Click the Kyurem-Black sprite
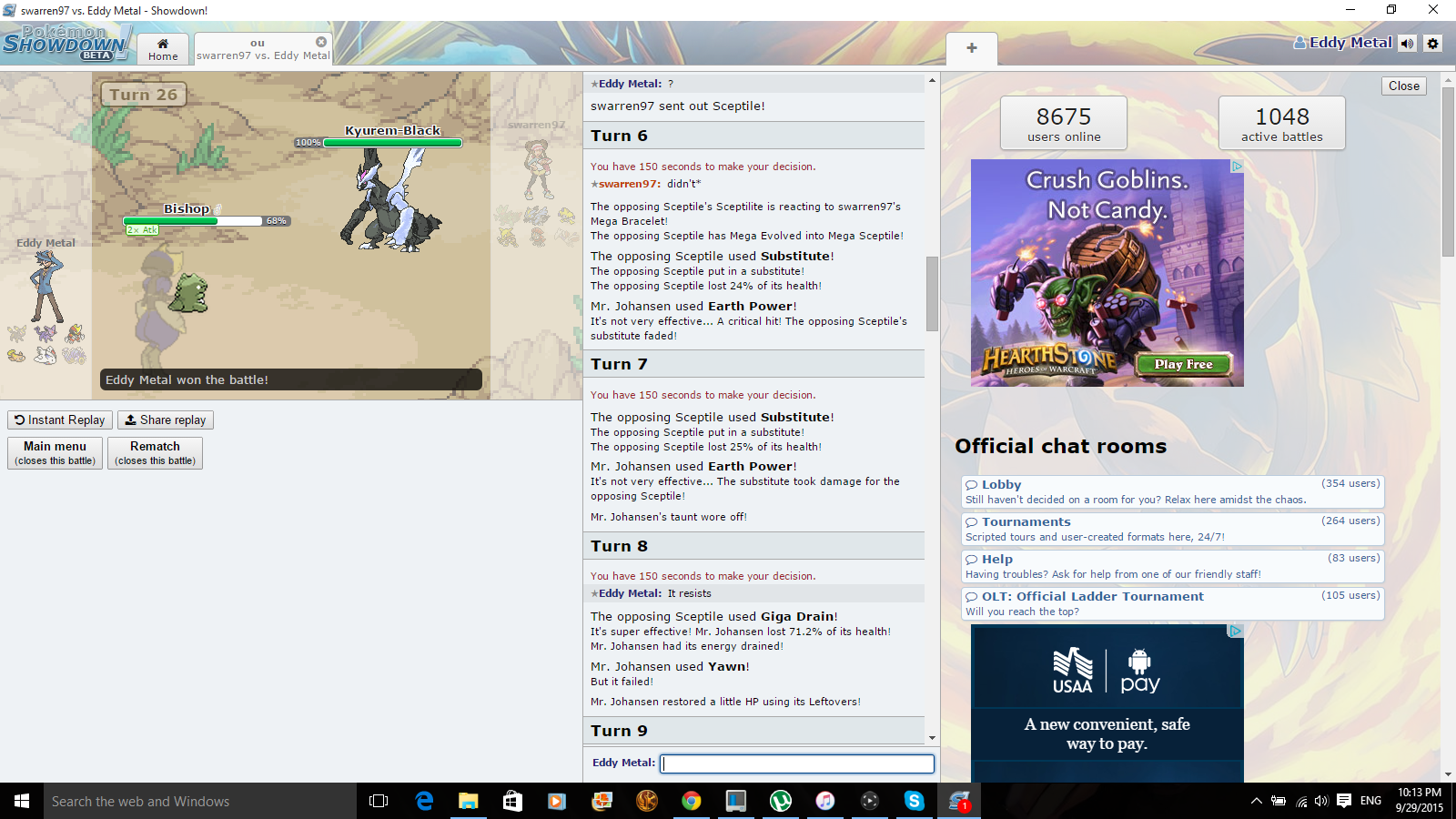 click(391, 202)
